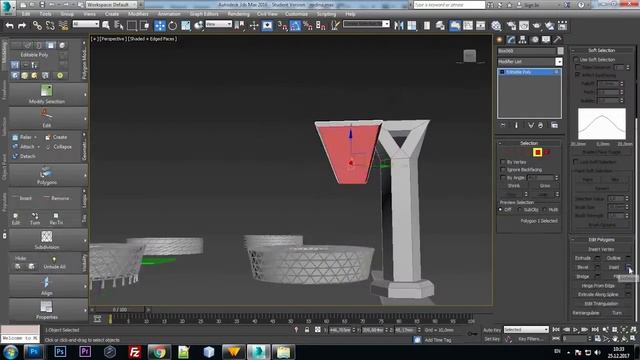640x360 pixels.
Task: Select the Unlink Selection tool icon
Action: 50,26
